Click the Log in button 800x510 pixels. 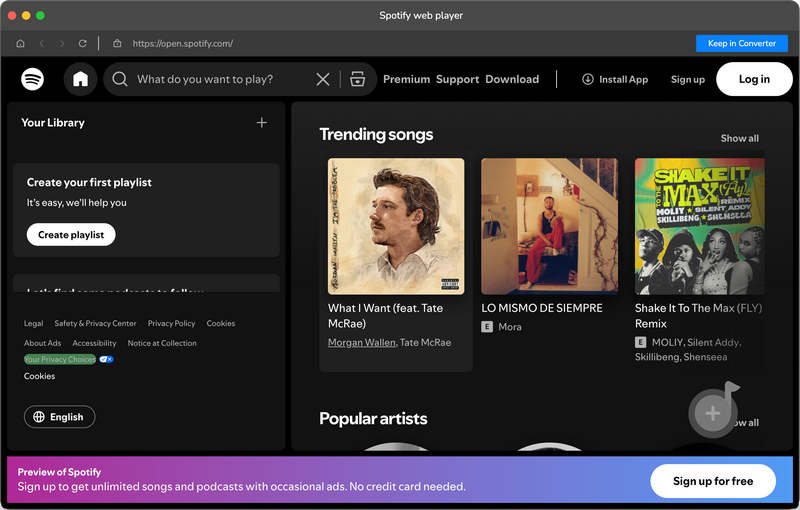pyautogui.click(x=754, y=79)
